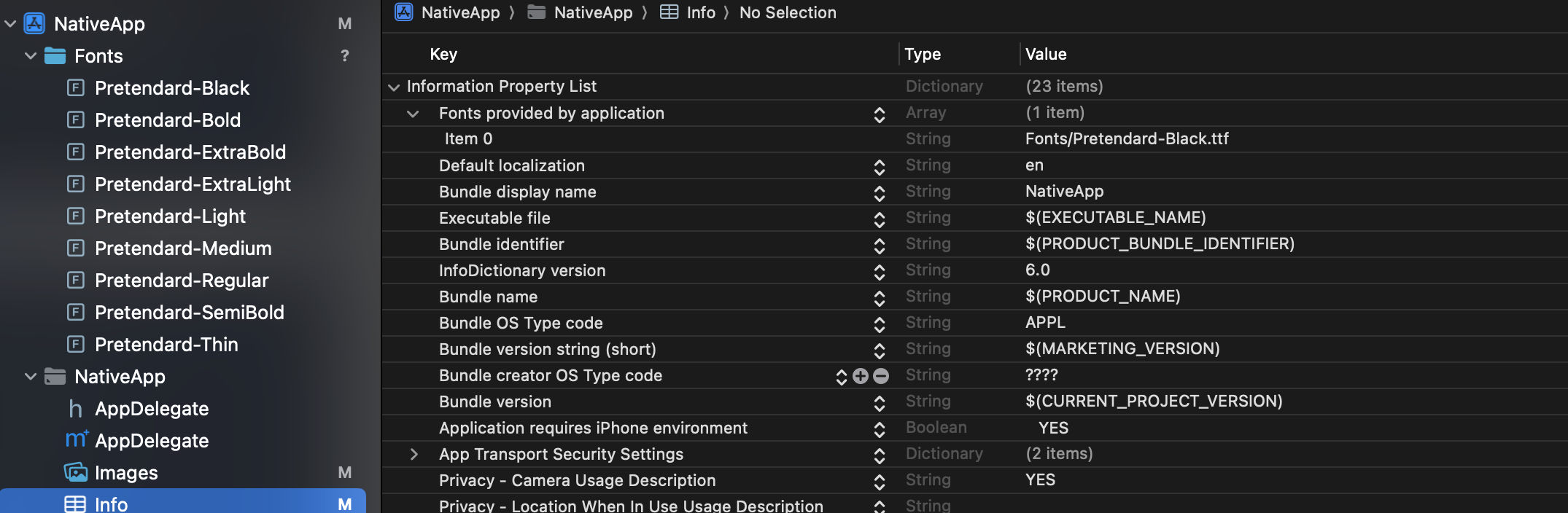This screenshot has width=1568, height=513.
Task: Click the Key column header
Action: (x=443, y=54)
